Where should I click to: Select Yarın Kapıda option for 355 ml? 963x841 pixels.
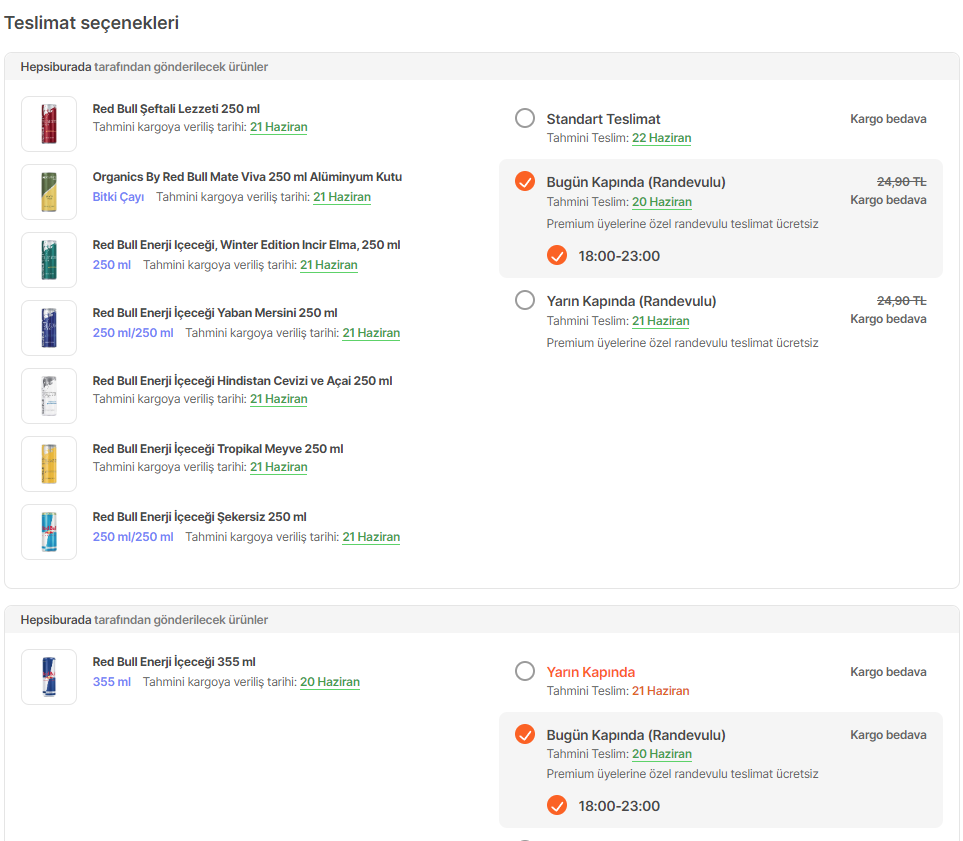525,671
